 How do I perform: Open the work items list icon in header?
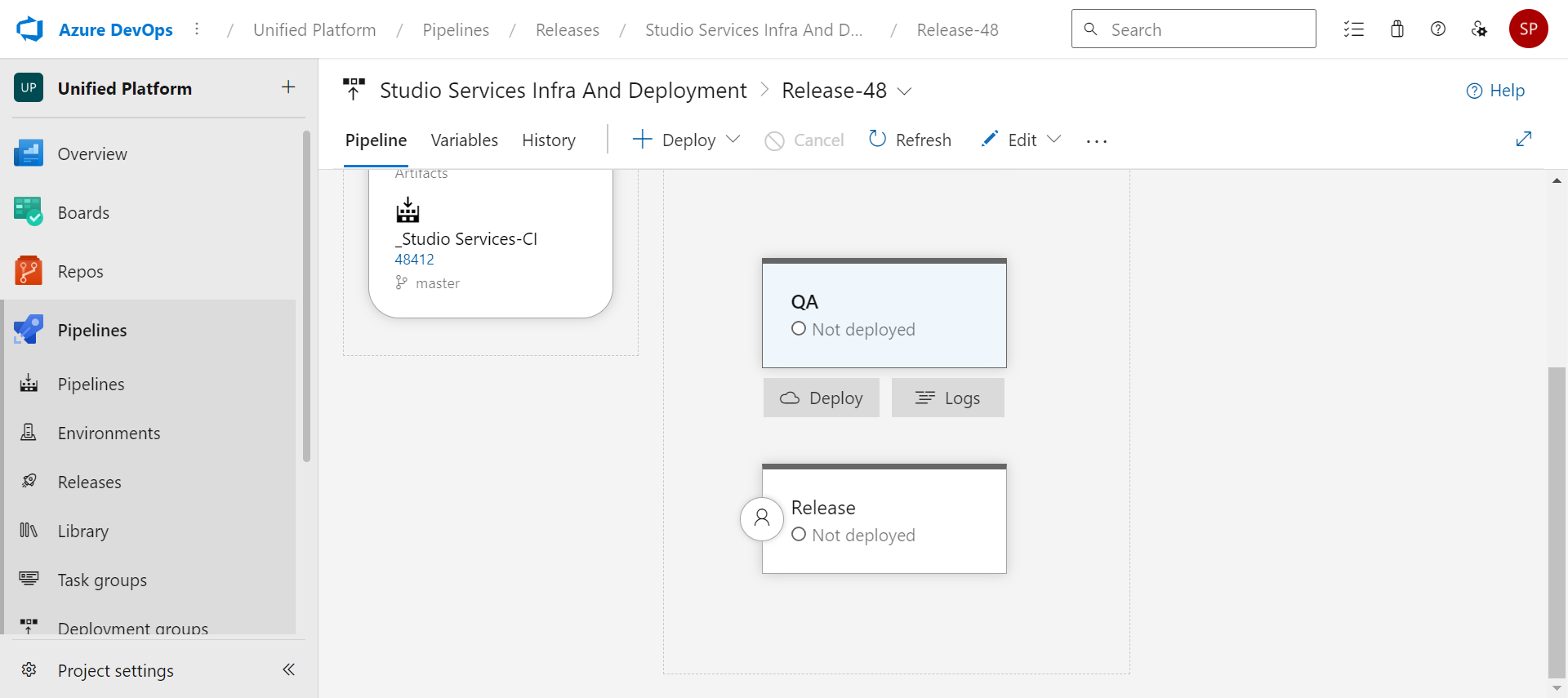[x=1354, y=29]
